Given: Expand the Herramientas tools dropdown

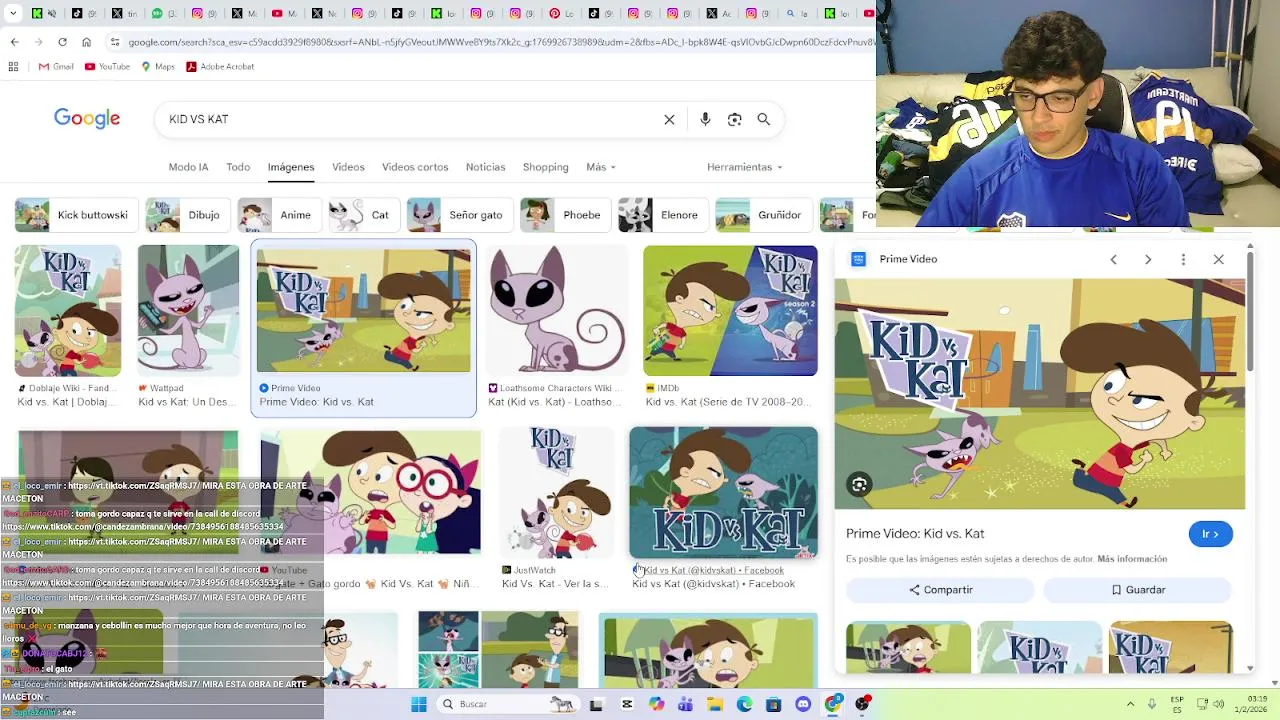Looking at the screenshot, I should (x=745, y=167).
